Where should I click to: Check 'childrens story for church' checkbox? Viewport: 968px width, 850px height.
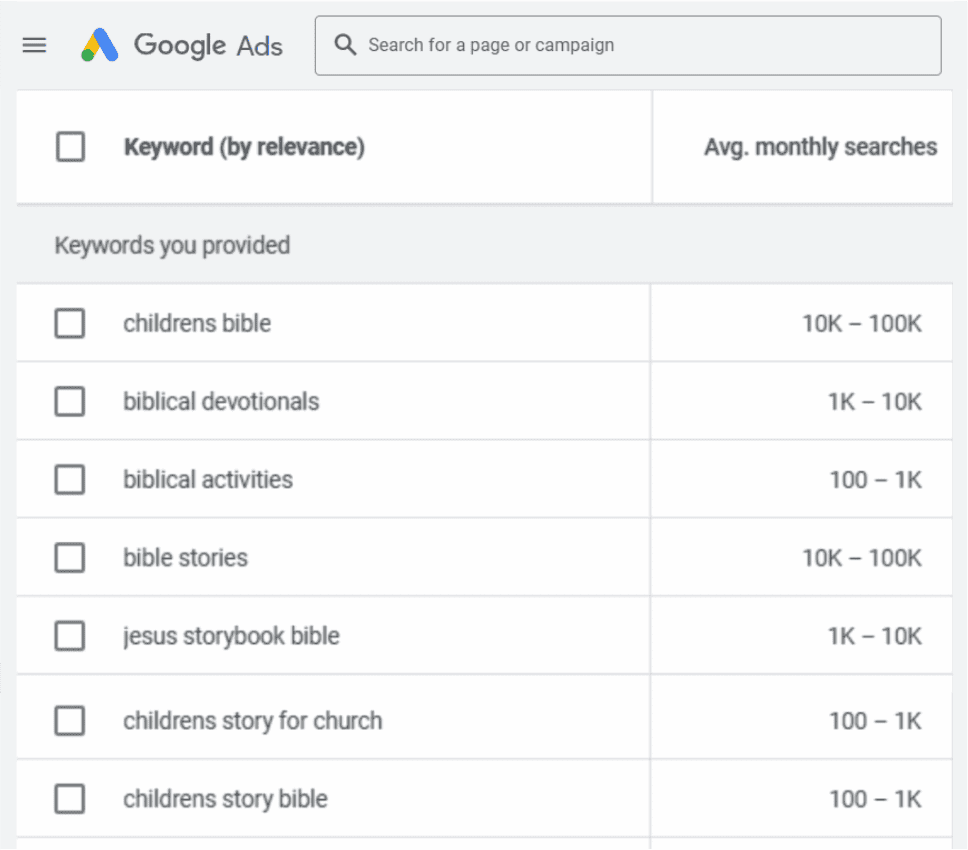click(70, 720)
